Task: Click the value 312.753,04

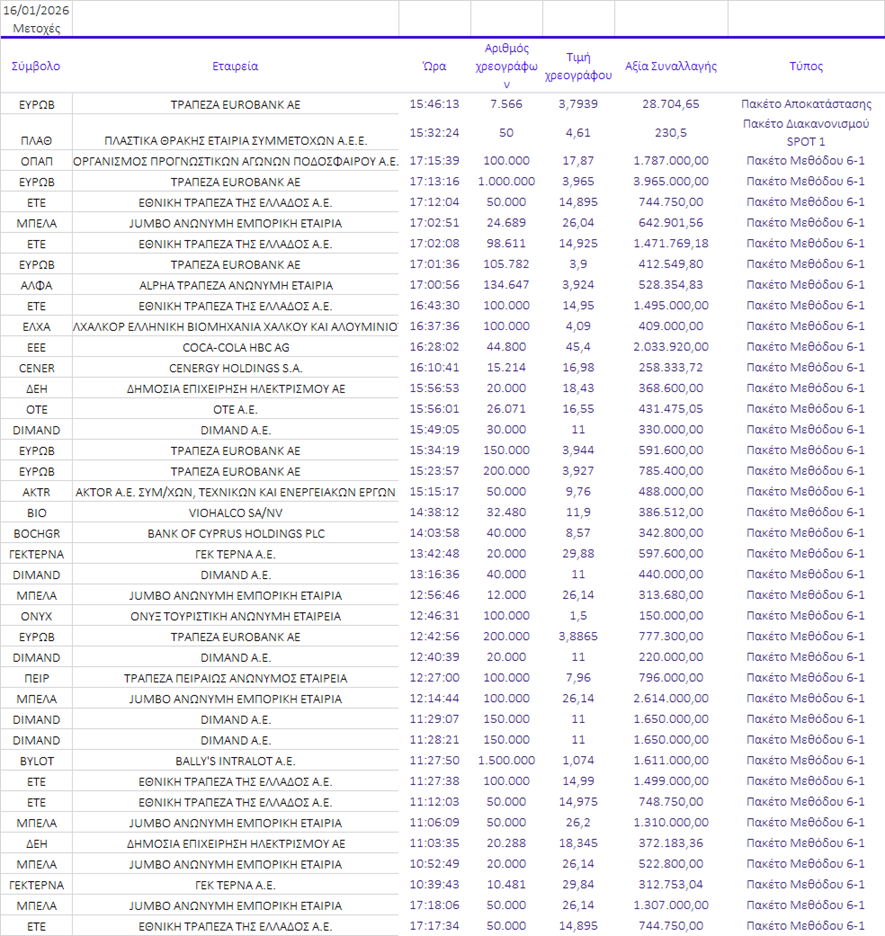Action: tap(671, 885)
